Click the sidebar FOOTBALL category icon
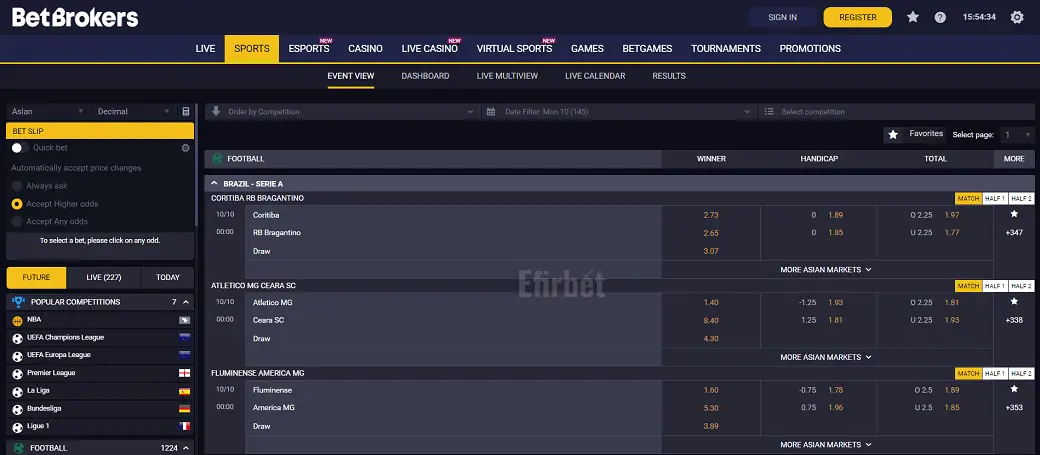1040x455 pixels. pos(19,448)
